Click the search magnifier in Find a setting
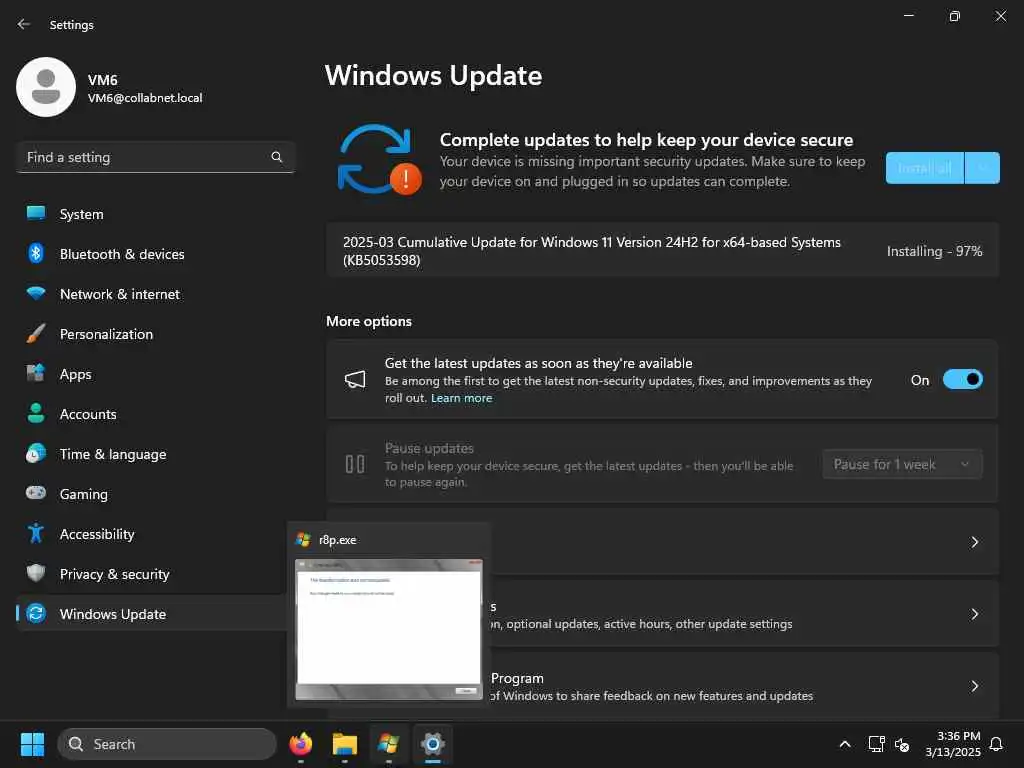The height and width of the screenshot is (768, 1024). click(x=276, y=157)
